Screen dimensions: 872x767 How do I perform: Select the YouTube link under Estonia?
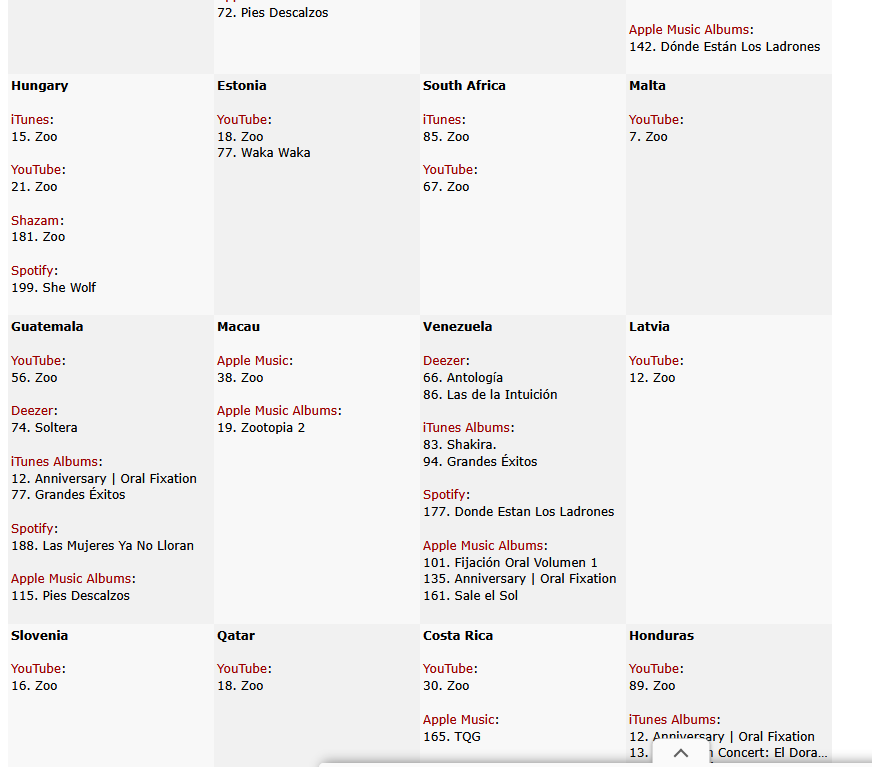tap(242, 119)
